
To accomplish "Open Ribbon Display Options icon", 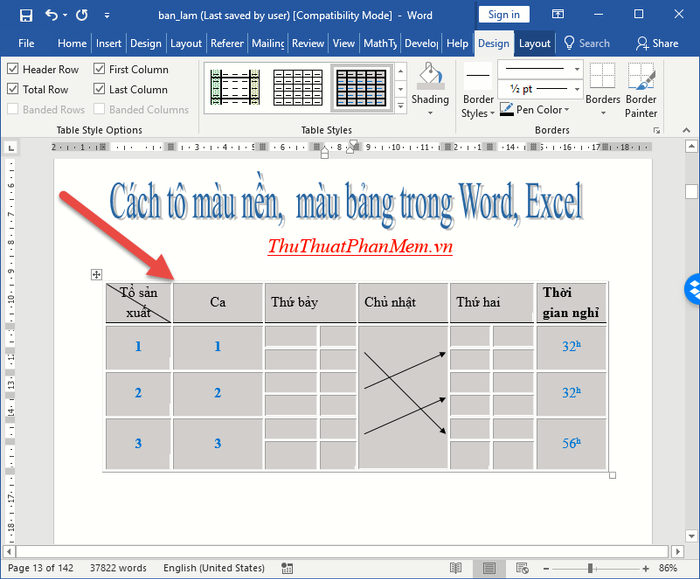I will click(x=558, y=14).
